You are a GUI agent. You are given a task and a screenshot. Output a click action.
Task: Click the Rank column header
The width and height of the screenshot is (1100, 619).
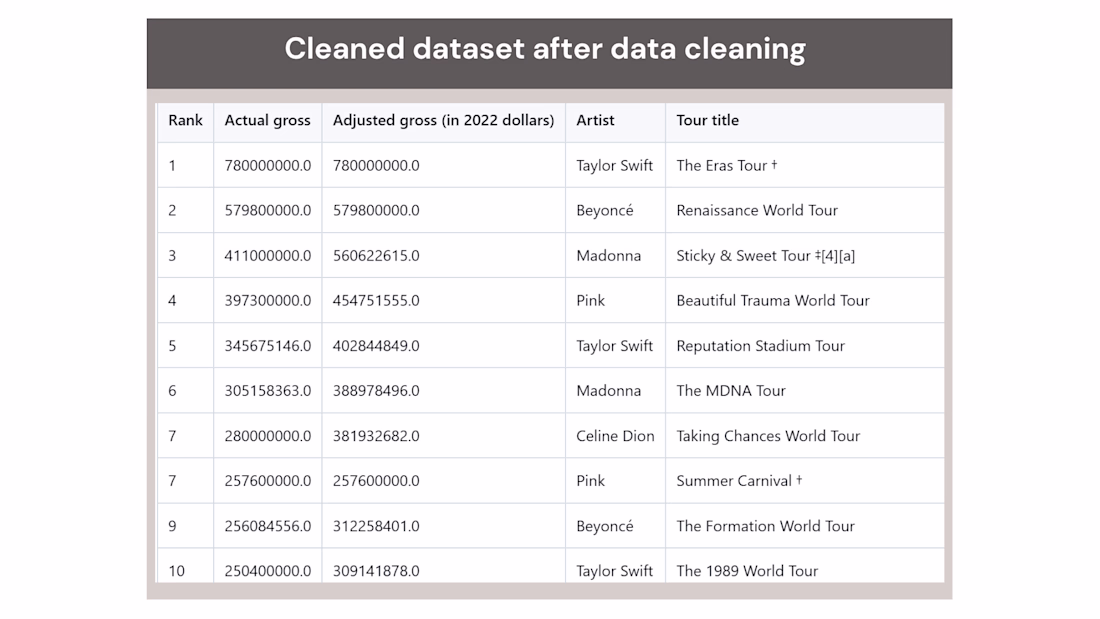pyautogui.click(x=185, y=121)
